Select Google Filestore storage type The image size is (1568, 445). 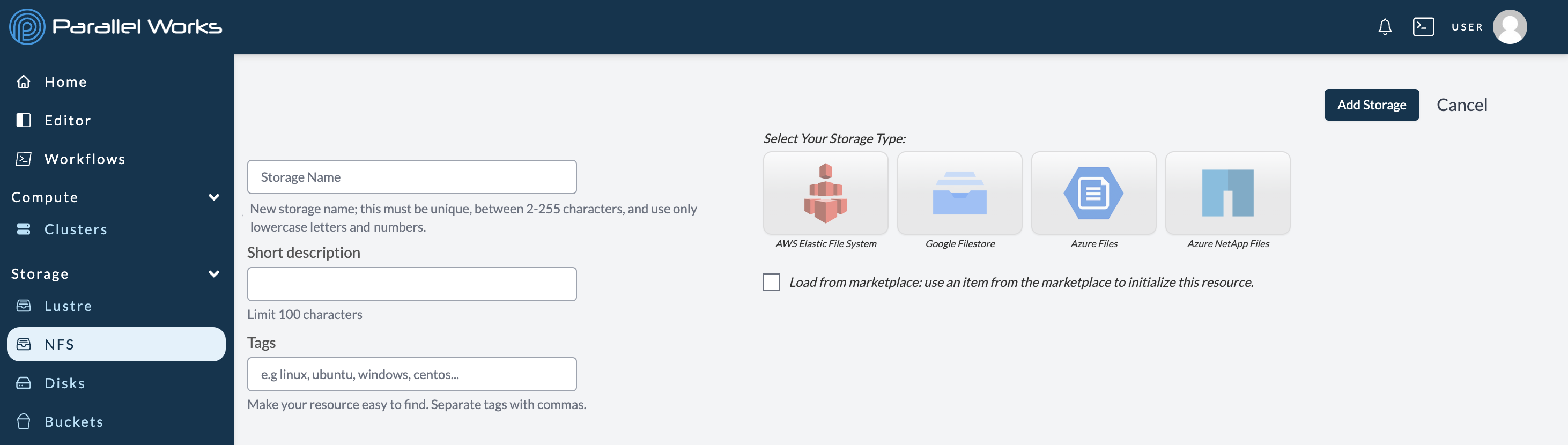coord(959,193)
